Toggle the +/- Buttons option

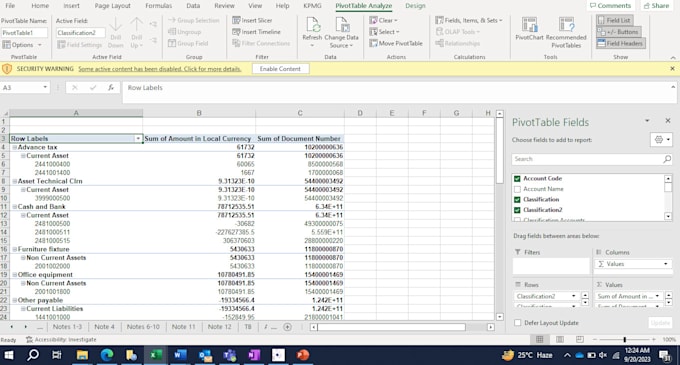[618, 32]
